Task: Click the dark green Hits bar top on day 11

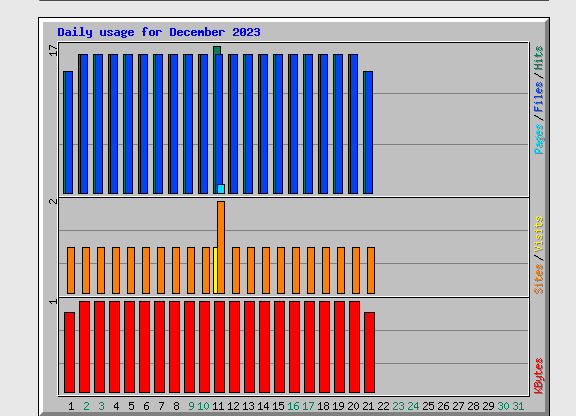Action: (217, 50)
